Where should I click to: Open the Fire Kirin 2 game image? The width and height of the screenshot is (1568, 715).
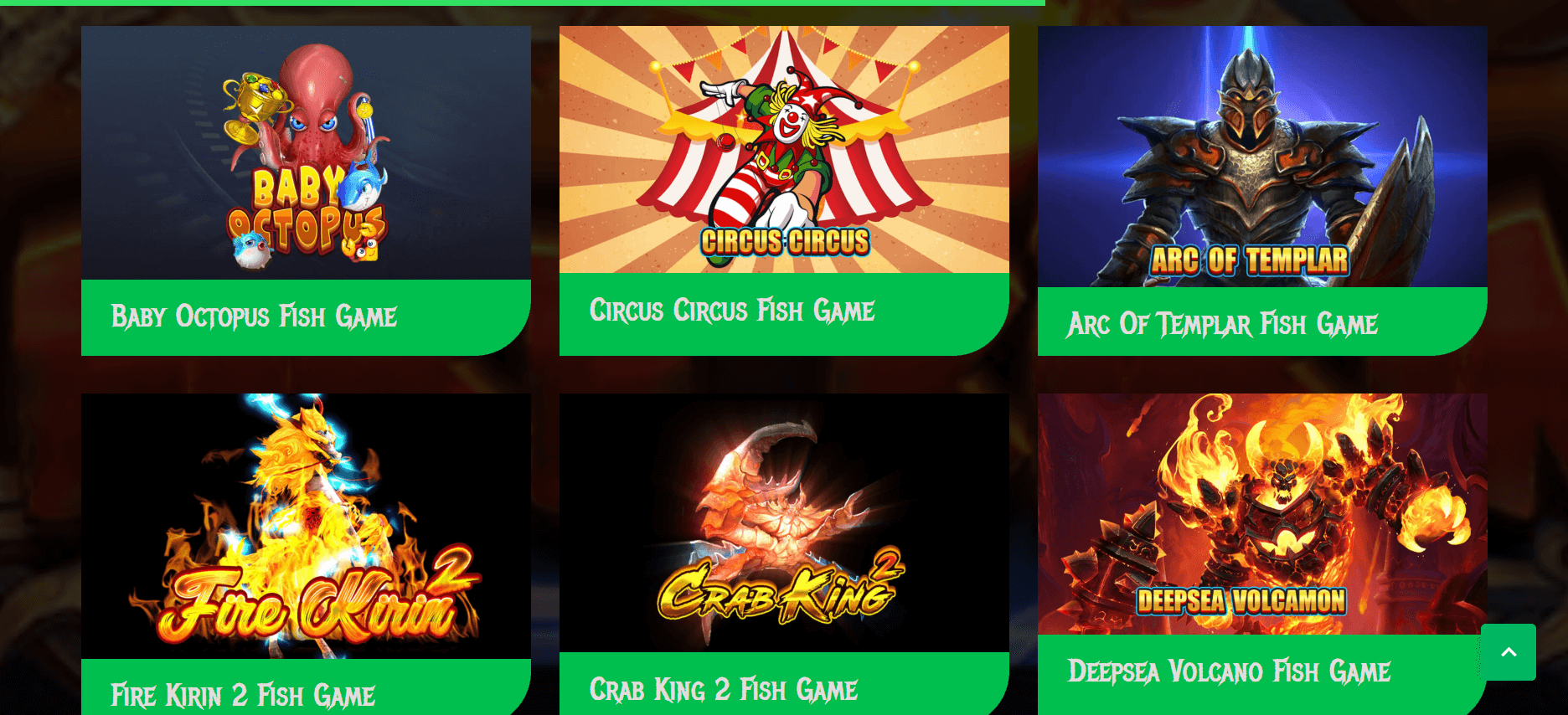click(x=306, y=526)
